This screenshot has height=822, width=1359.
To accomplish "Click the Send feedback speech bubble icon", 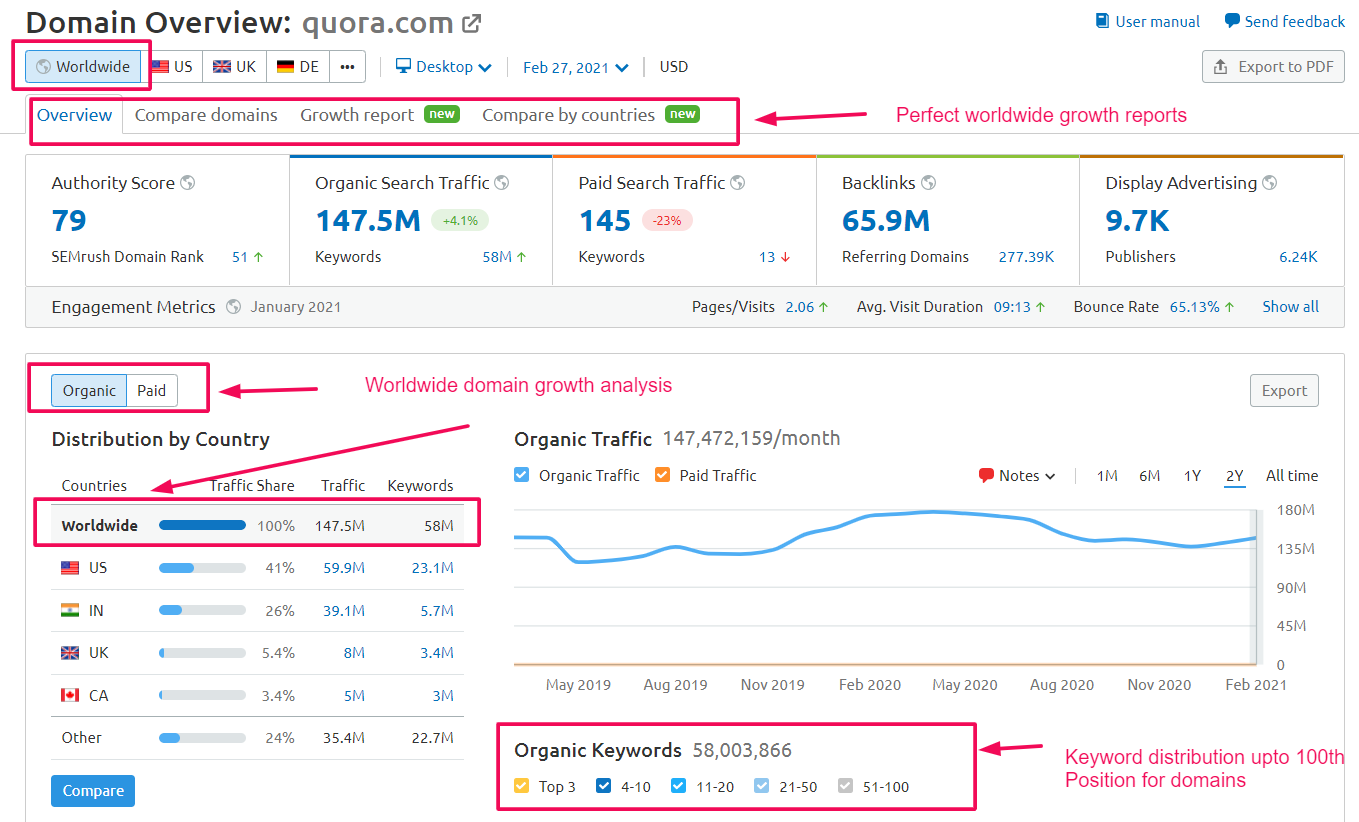I will point(1232,21).
